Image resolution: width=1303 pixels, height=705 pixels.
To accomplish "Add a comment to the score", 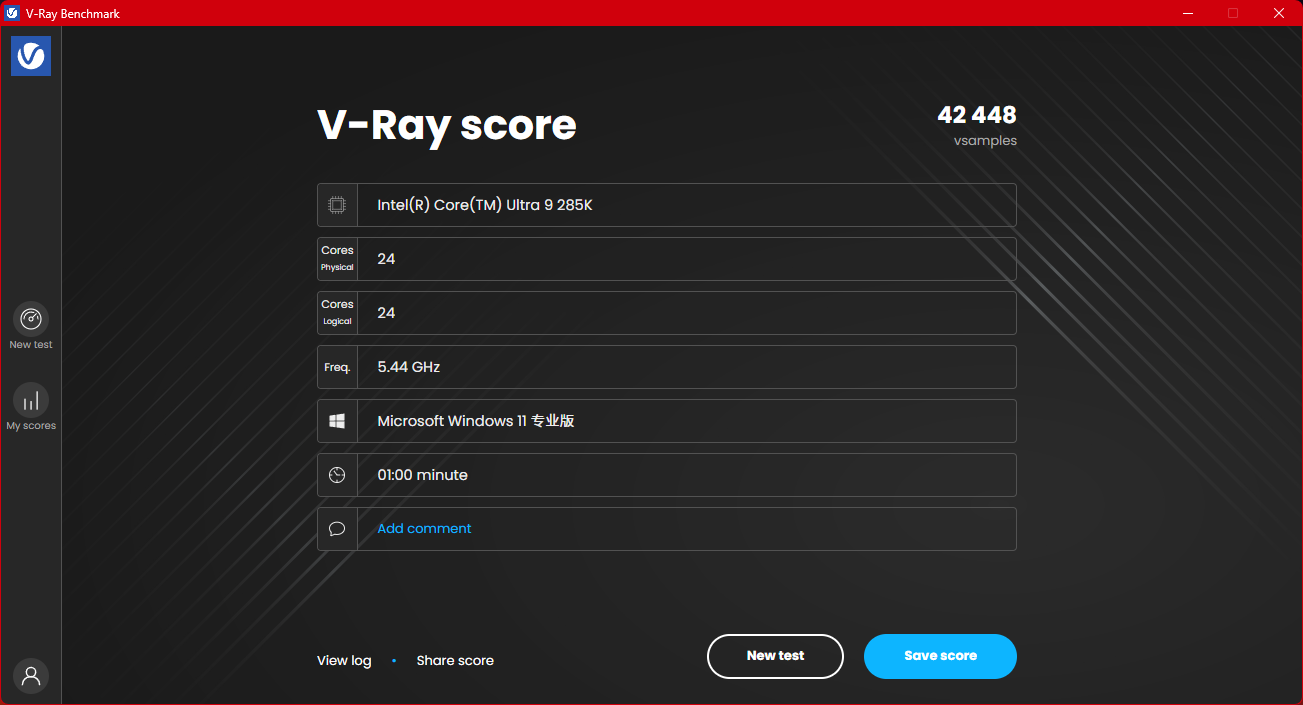I will coord(424,529).
